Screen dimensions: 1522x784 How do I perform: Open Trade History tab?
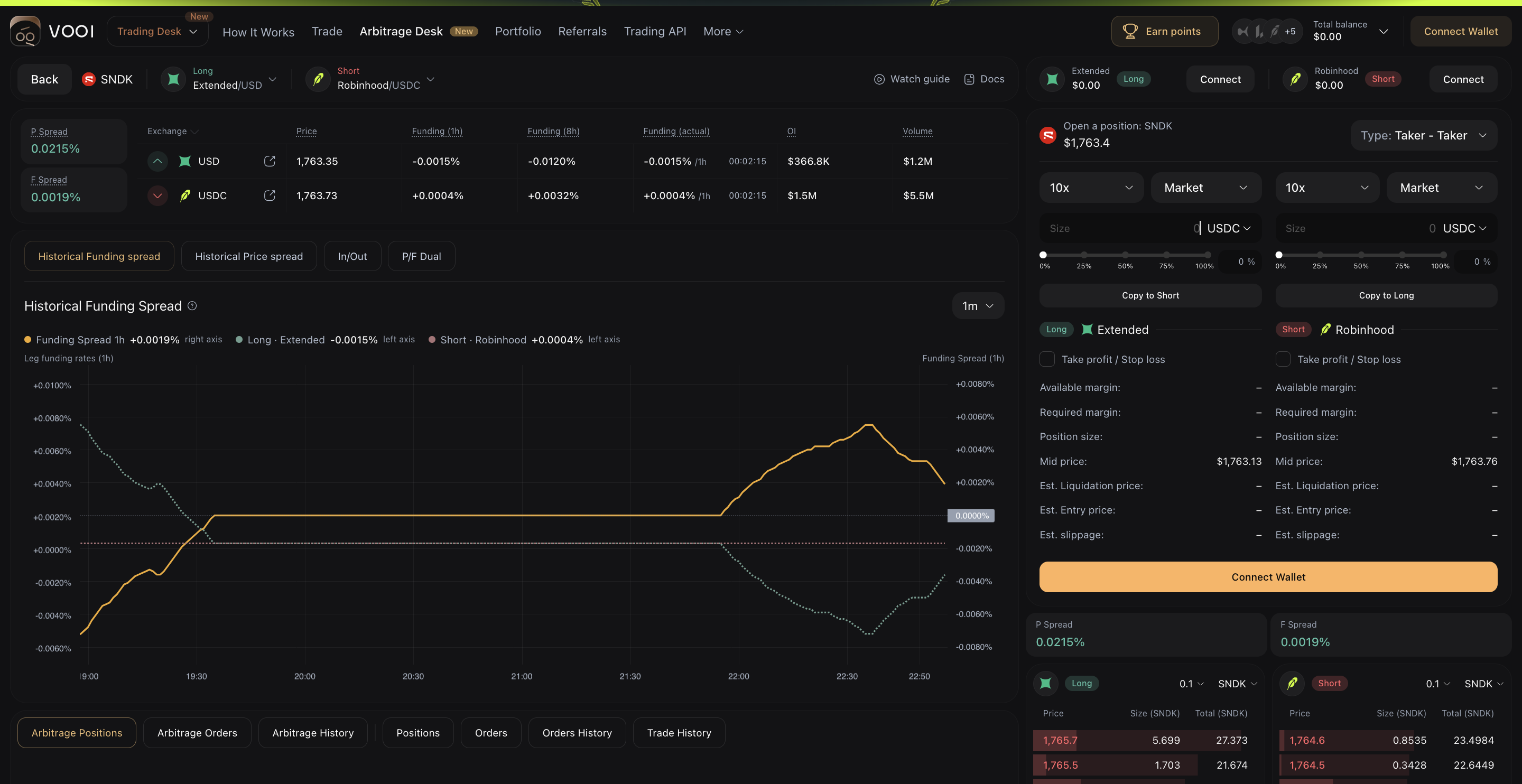click(679, 733)
